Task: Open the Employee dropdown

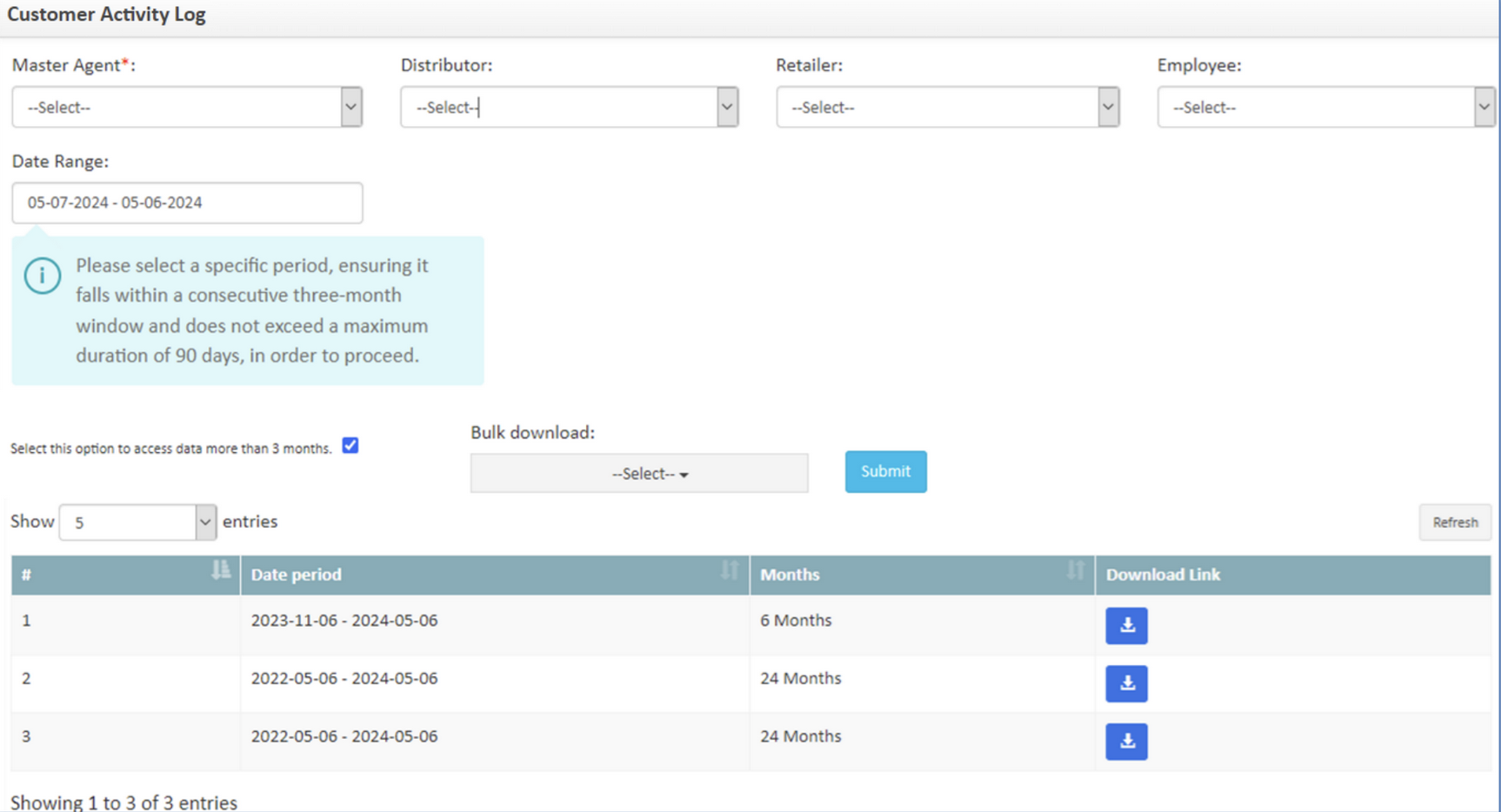Action: [x=1326, y=107]
